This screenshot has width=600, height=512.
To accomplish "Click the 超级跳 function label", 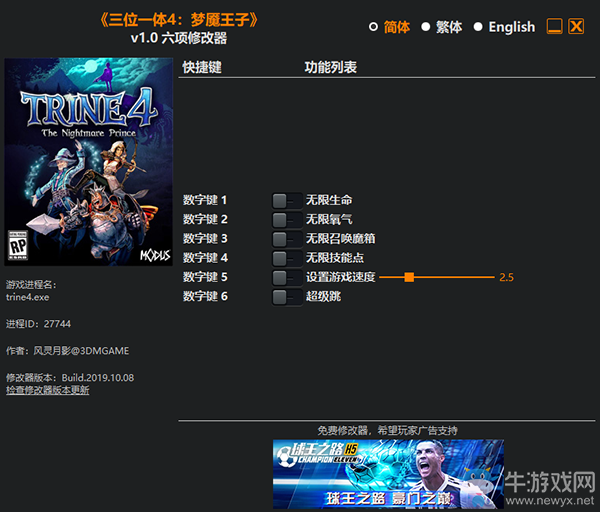I will click(x=323, y=296).
